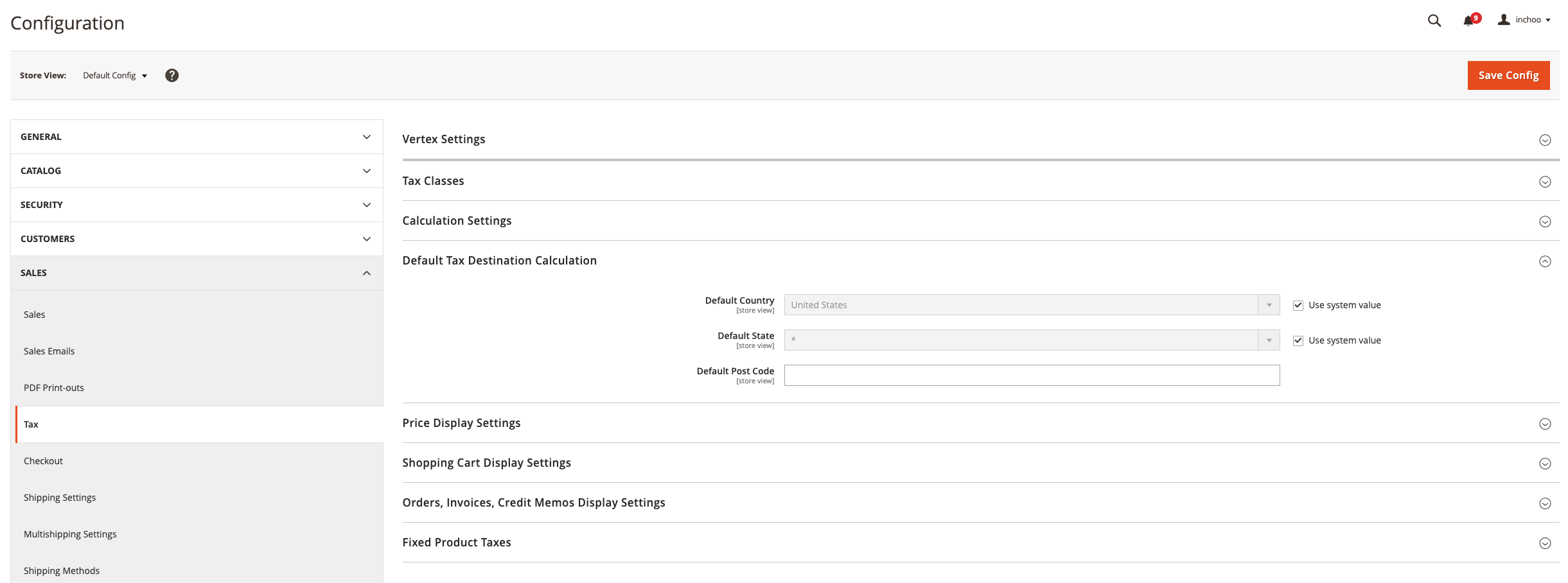
Task: Click the Default Post Code input field
Action: coord(1032,376)
